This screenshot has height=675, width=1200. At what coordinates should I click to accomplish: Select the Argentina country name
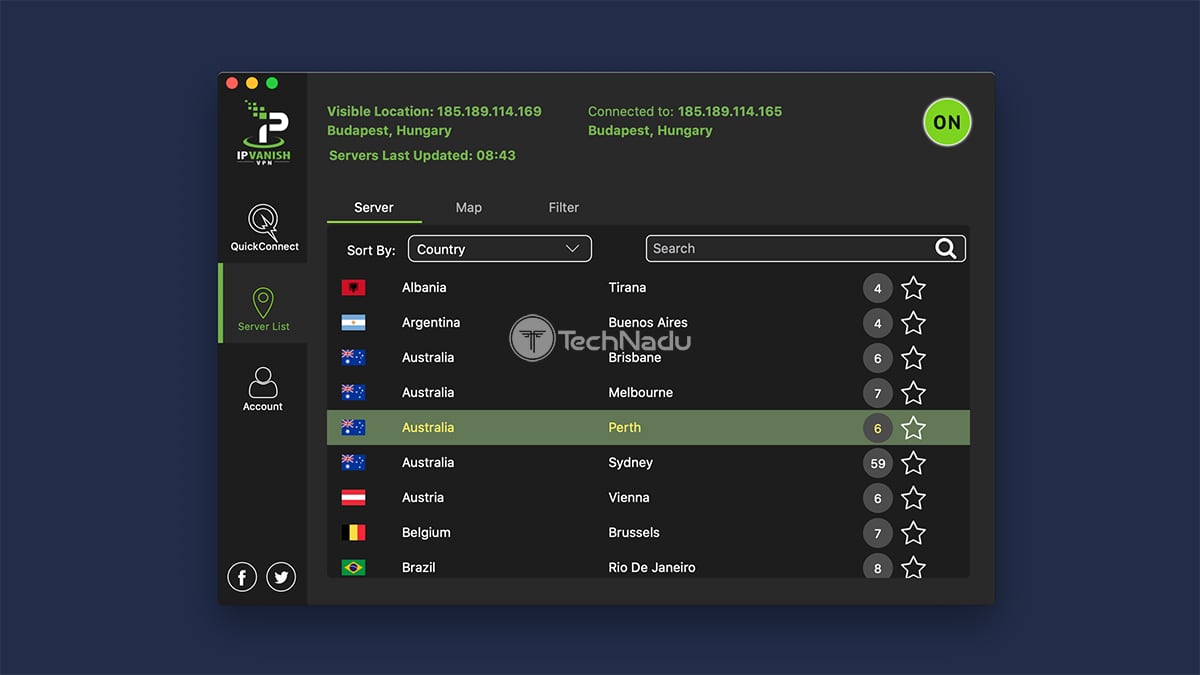click(x=431, y=323)
